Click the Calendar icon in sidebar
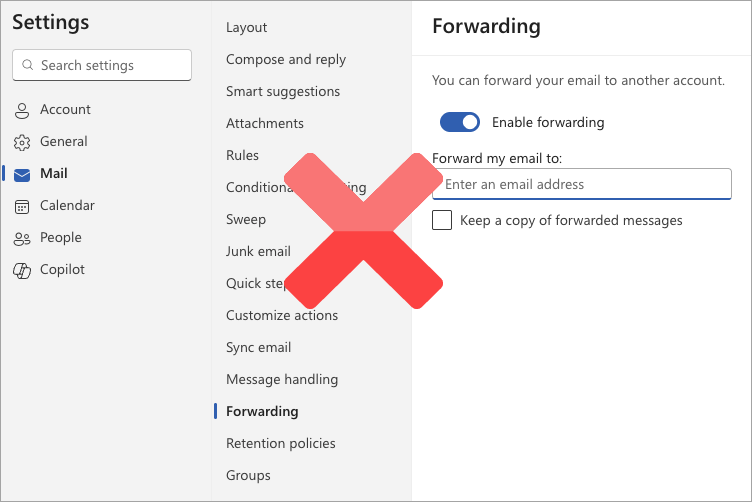The width and height of the screenshot is (752, 502). coord(22,206)
